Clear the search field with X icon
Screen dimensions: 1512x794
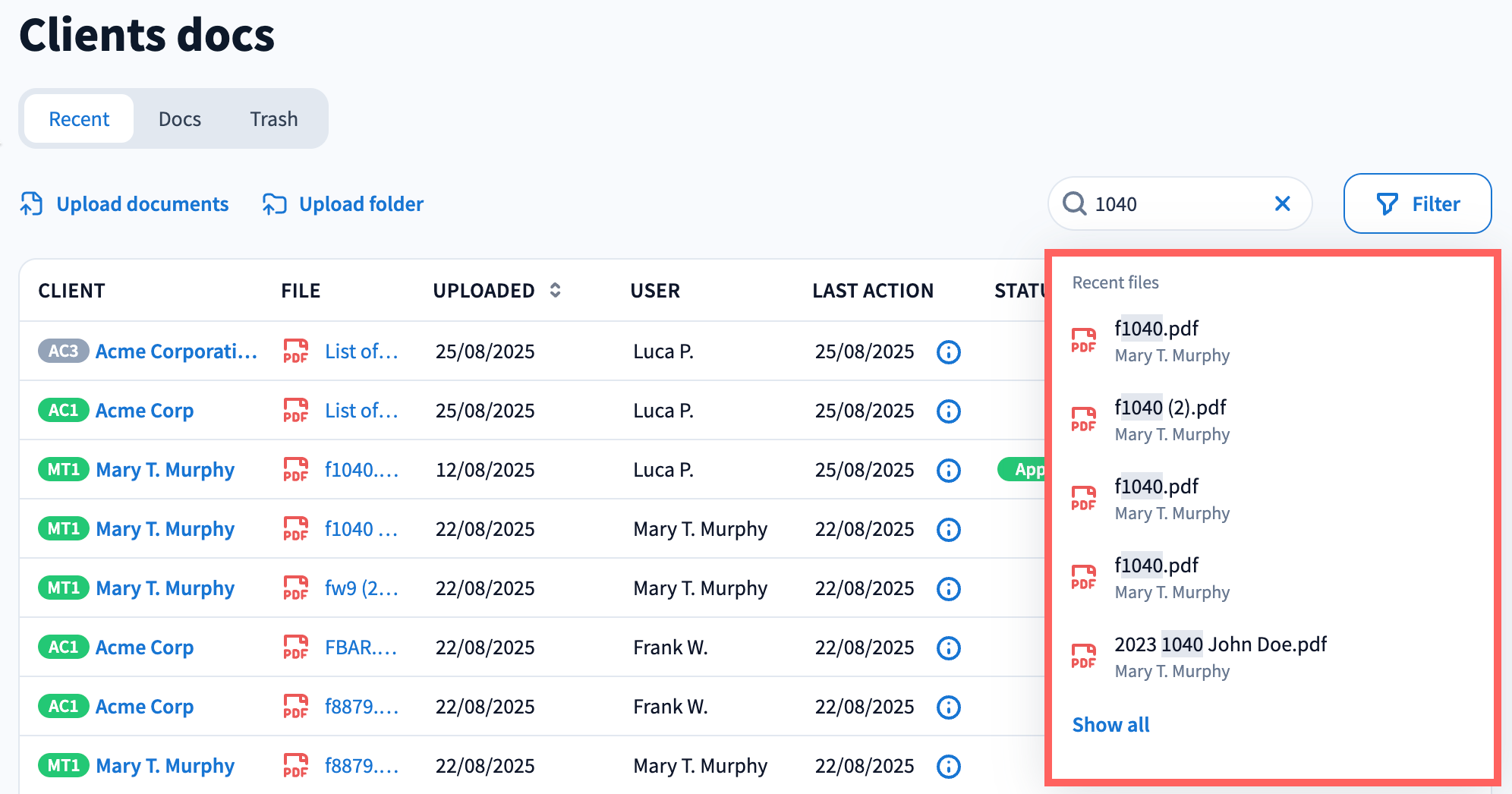(x=1282, y=203)
